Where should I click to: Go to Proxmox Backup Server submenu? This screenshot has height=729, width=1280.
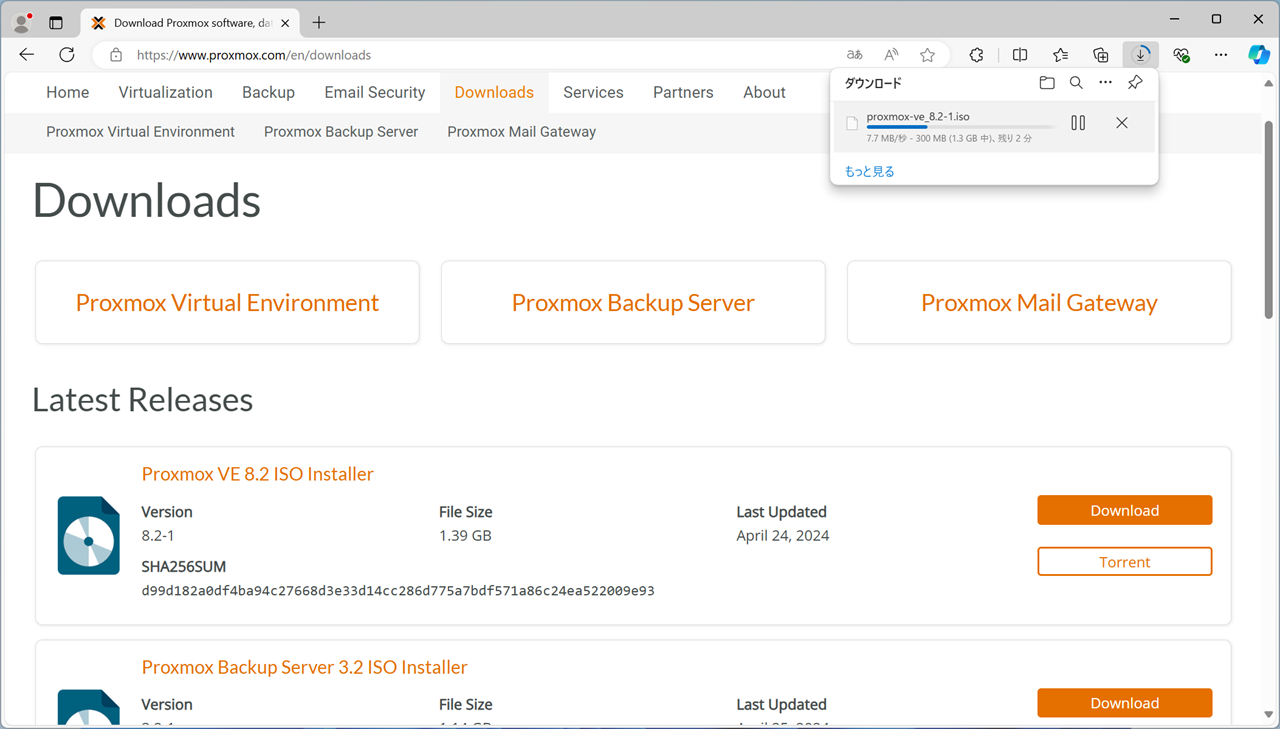(x=341, y=132)
